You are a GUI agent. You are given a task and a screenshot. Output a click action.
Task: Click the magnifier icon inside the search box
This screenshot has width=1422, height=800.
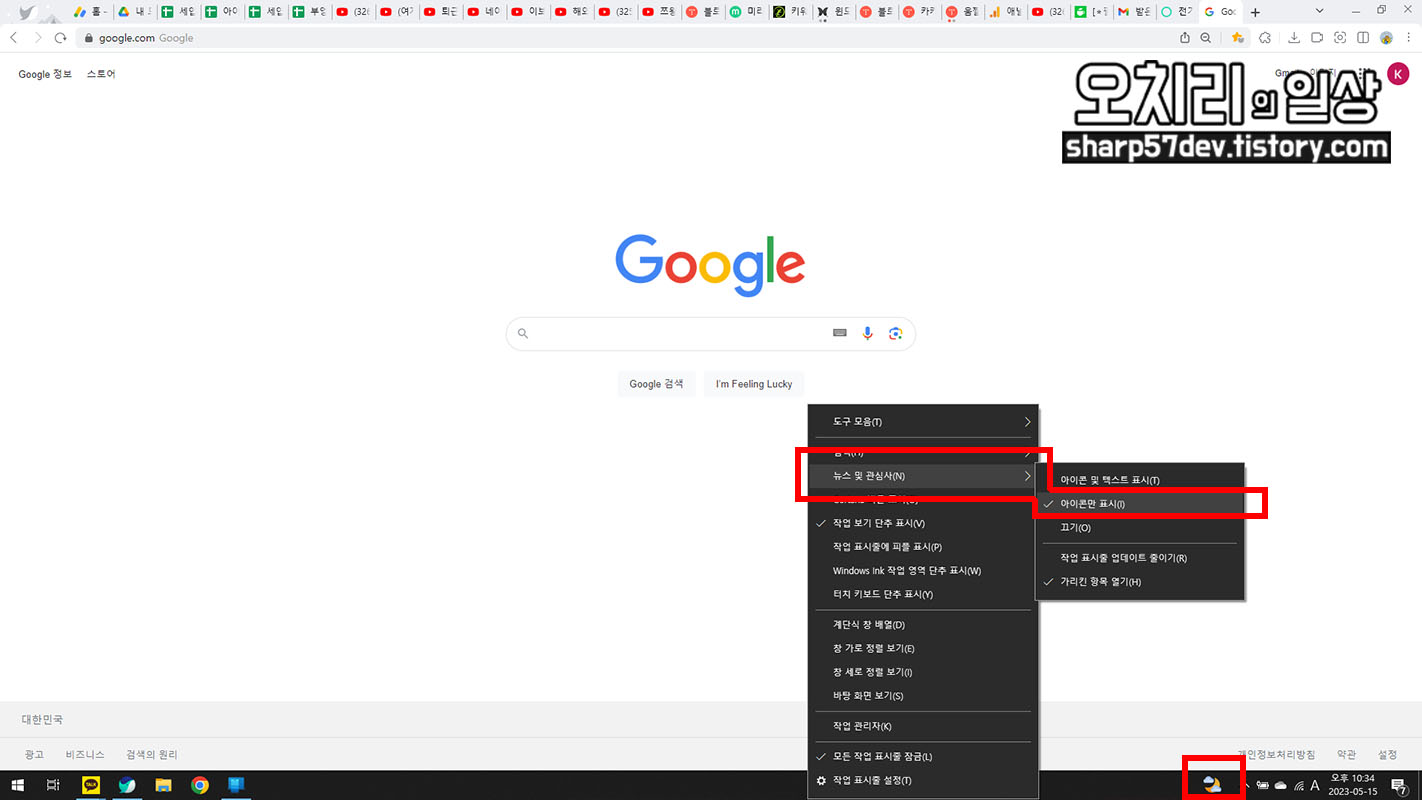point(523,333)
